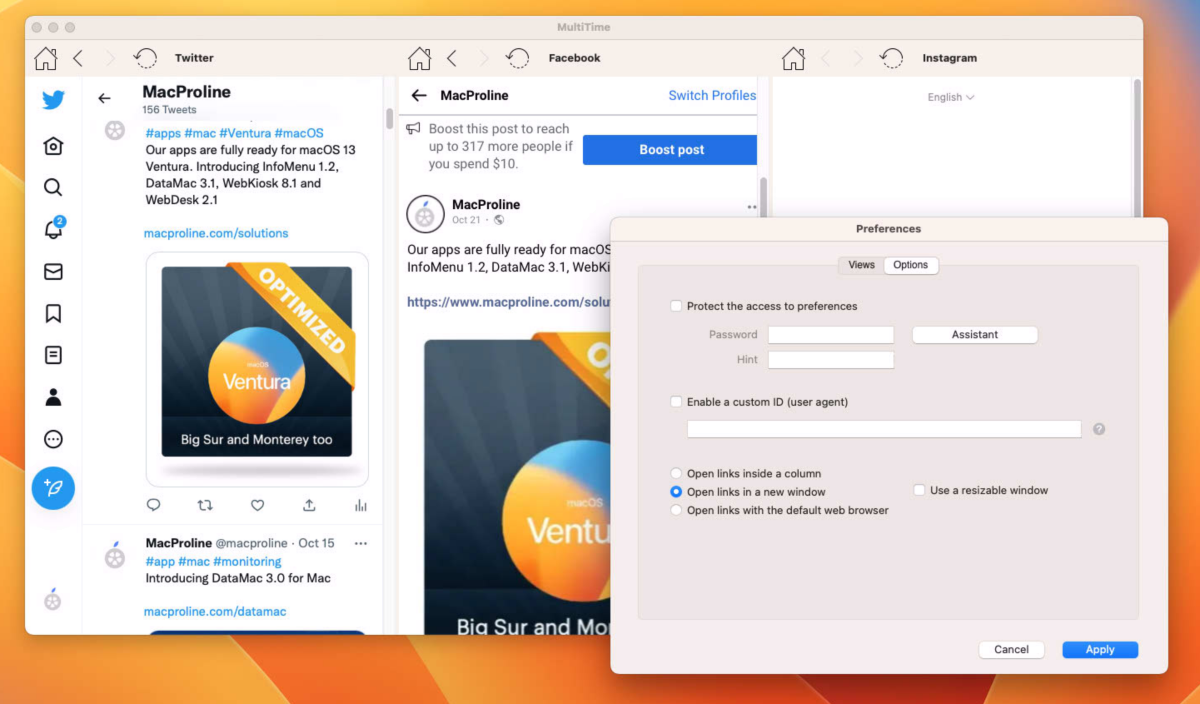This screenshot has width=1200, height=704.
Task: Open Twitter Lists icon
Action: point(53,355)
